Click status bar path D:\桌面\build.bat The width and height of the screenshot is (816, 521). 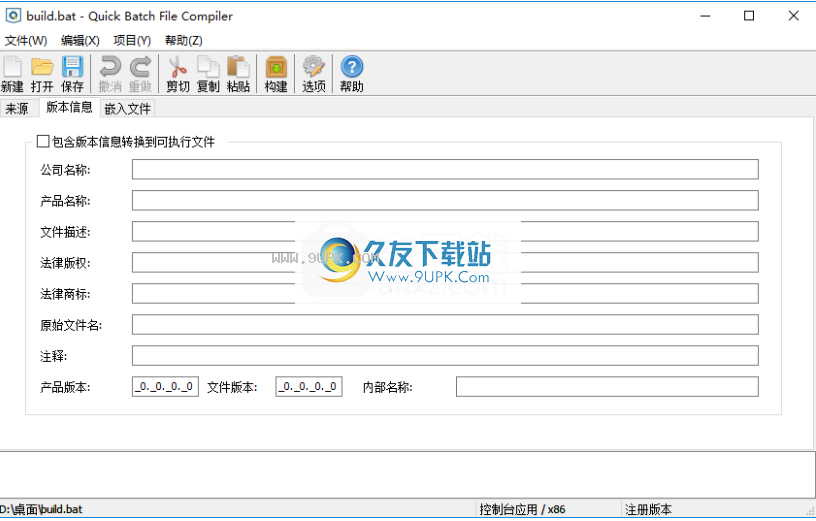tap(41, 509)
